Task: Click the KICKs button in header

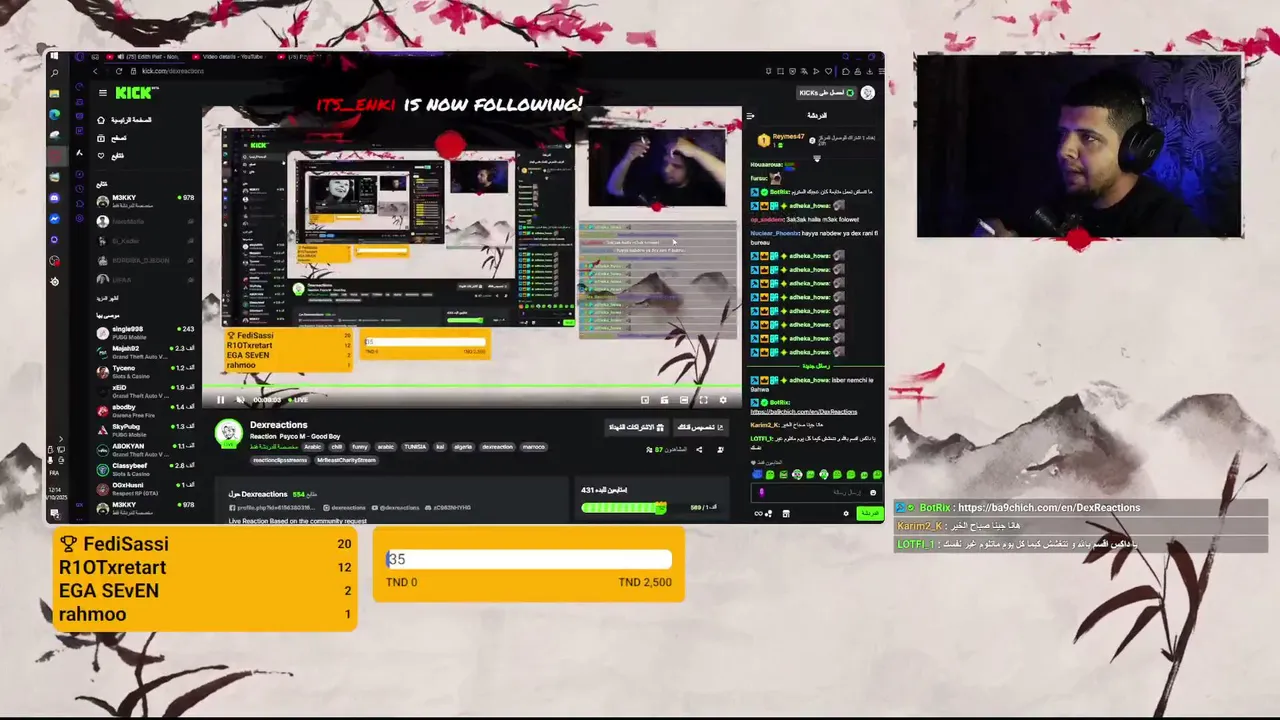Action: pyautogui.click(x=826, y=93)
